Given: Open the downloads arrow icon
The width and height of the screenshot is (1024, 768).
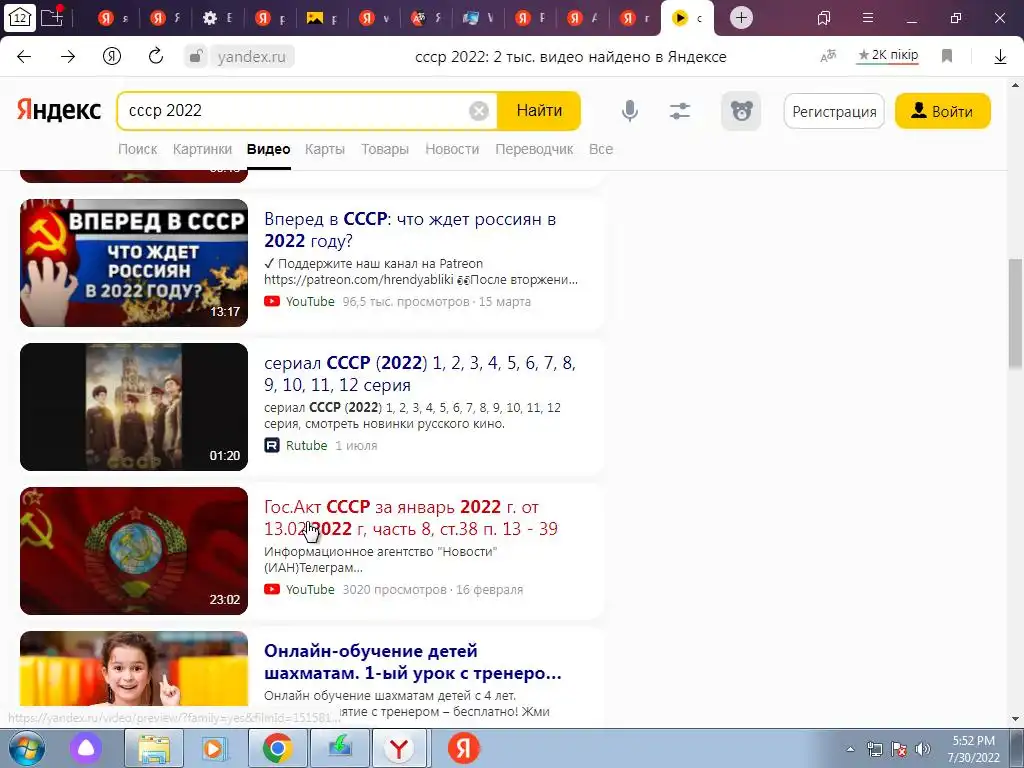Looking at the screenshot, I should click(x=1000, y=57).
